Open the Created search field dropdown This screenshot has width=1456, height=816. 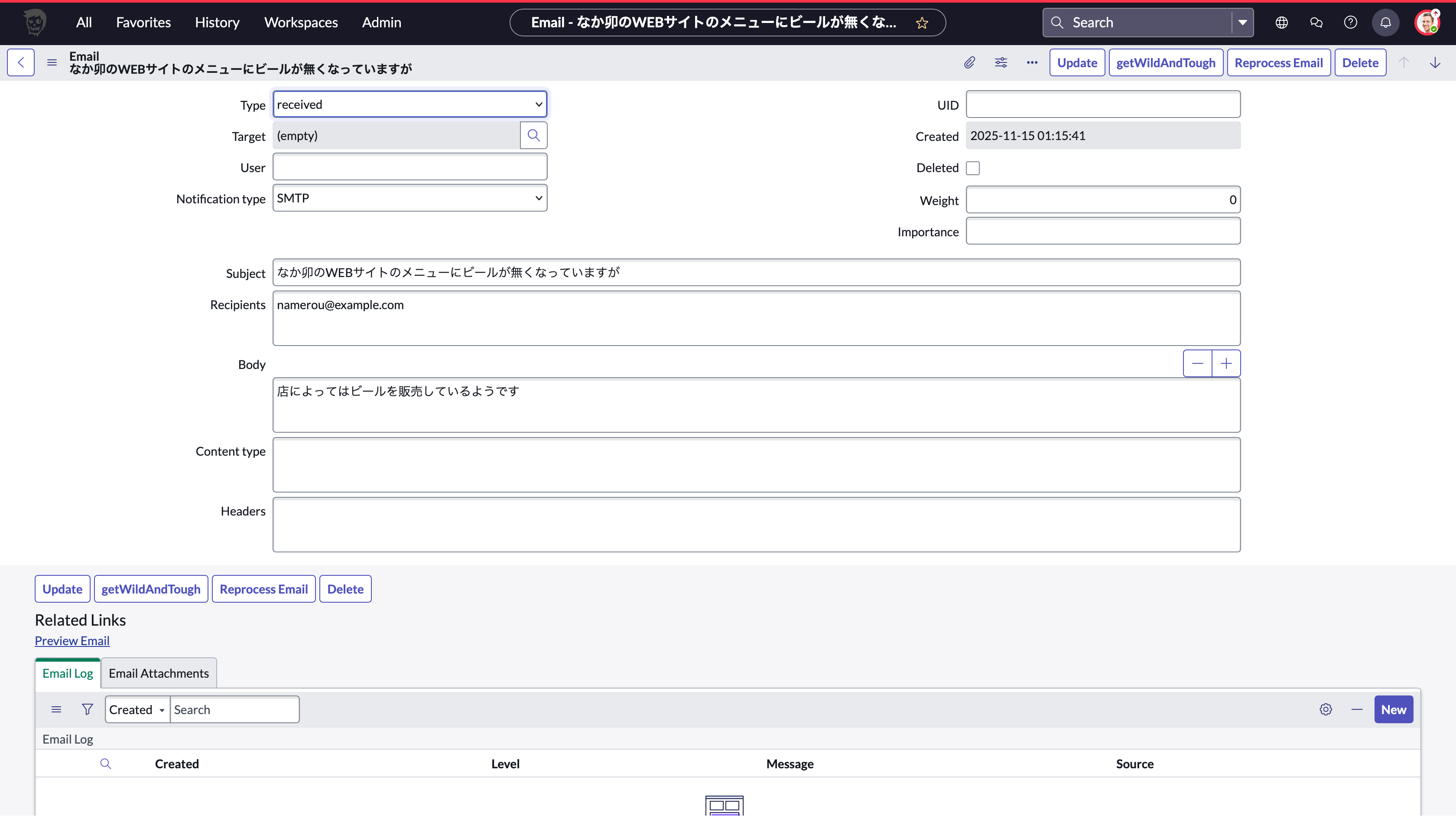click(137, 710)
